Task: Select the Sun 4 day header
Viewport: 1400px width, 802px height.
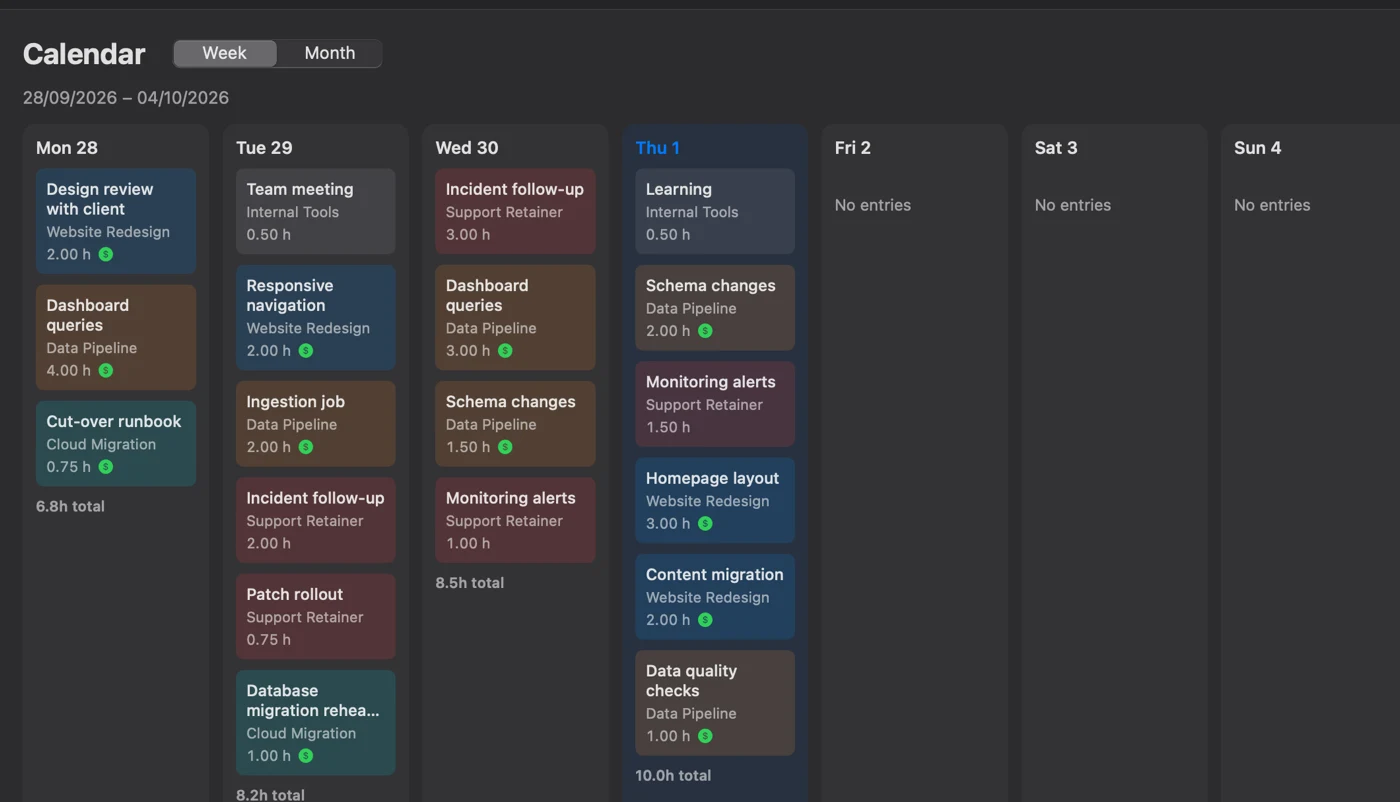Action: [1258, 148]
